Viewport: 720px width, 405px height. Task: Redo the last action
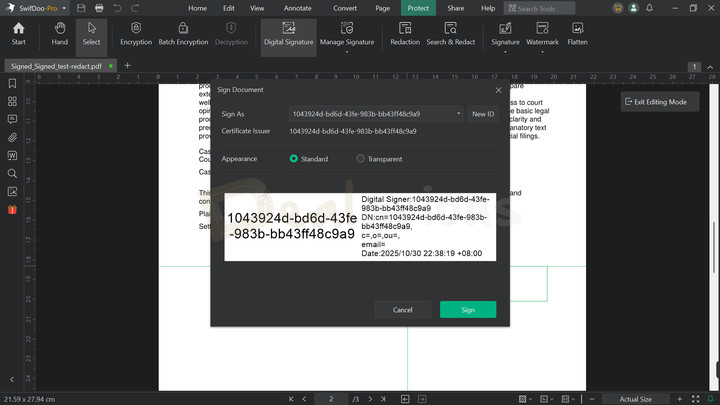click(135, 8)
